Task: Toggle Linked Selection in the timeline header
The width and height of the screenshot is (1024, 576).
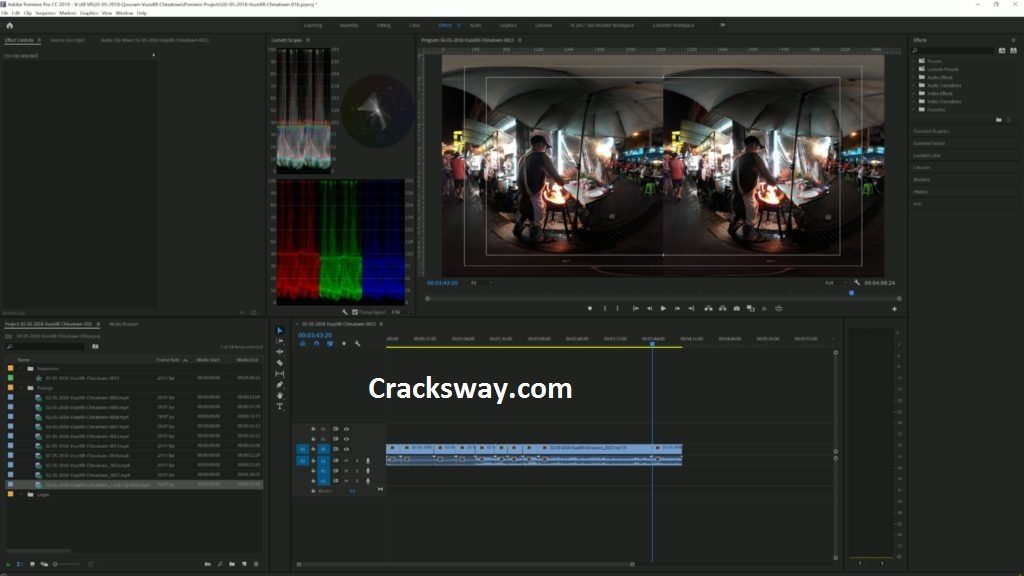Action: [x=330, y=344]
